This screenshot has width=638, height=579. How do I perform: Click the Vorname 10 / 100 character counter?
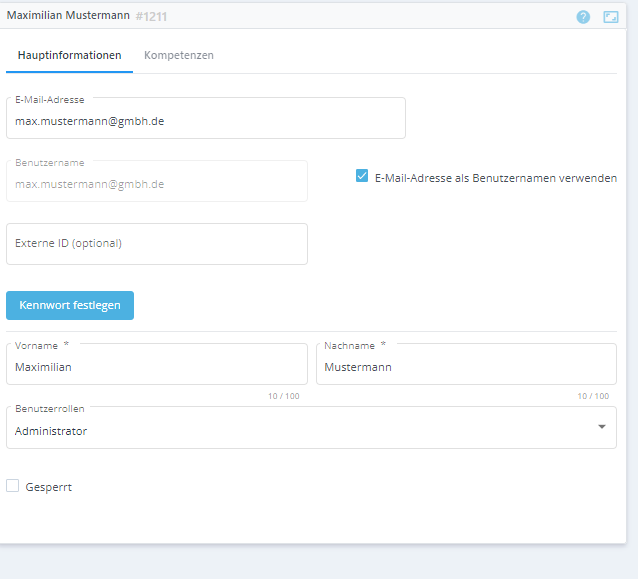coord(283,396)
